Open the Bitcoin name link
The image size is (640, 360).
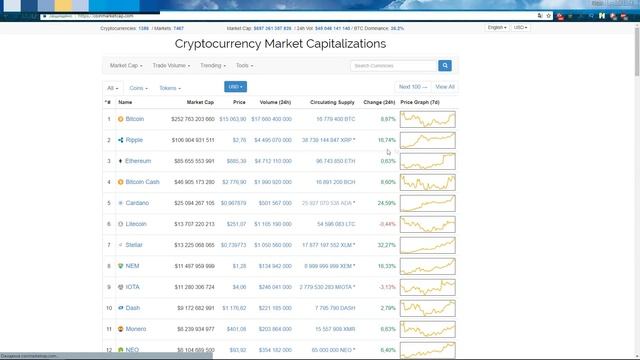coord(135,119)
